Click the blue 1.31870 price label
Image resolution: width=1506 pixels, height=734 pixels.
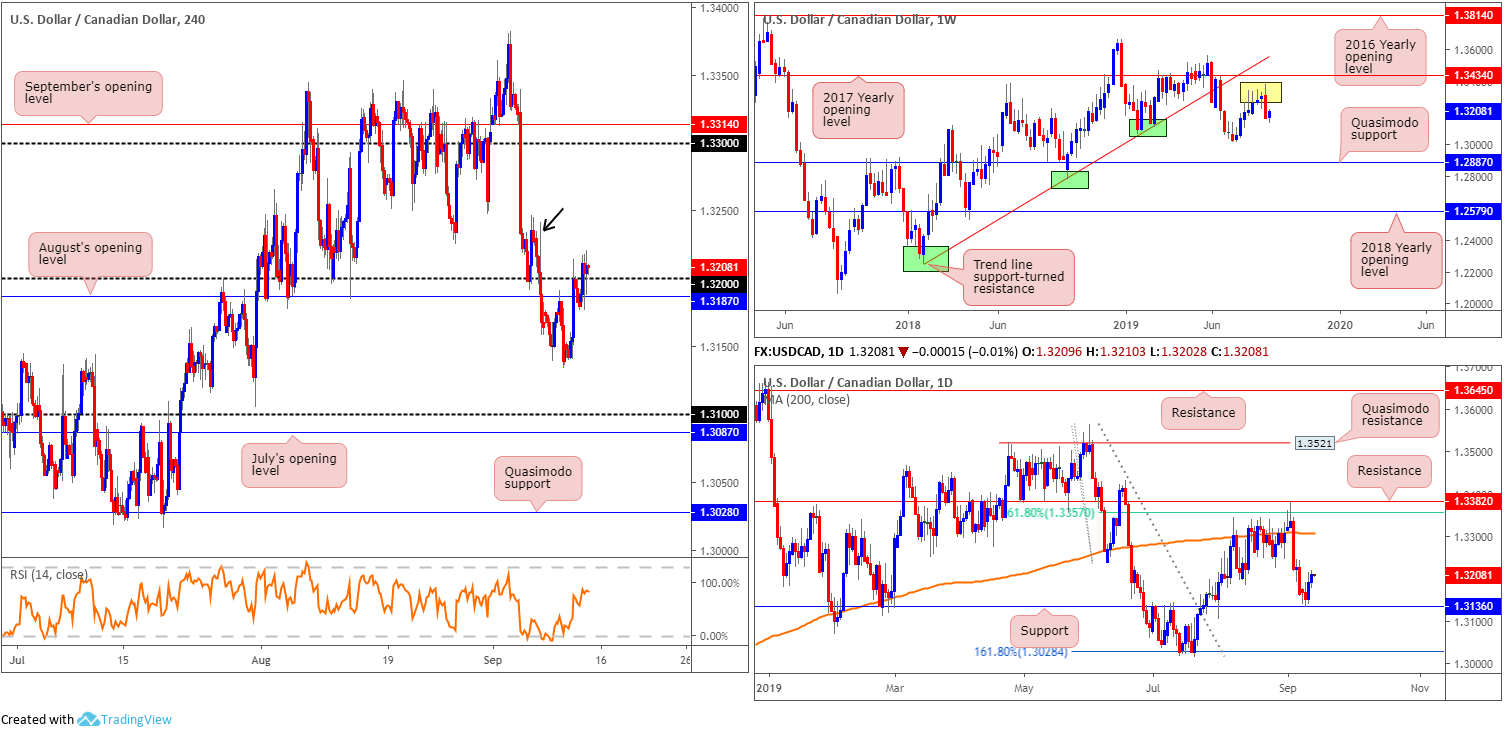[720, 300]
